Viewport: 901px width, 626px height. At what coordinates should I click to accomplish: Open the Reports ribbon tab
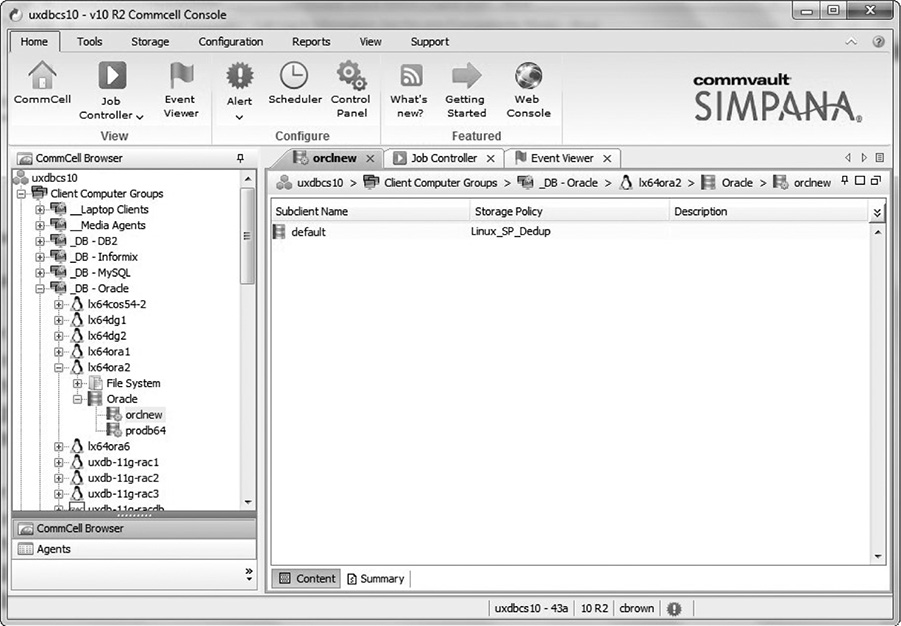pos(311,42)
